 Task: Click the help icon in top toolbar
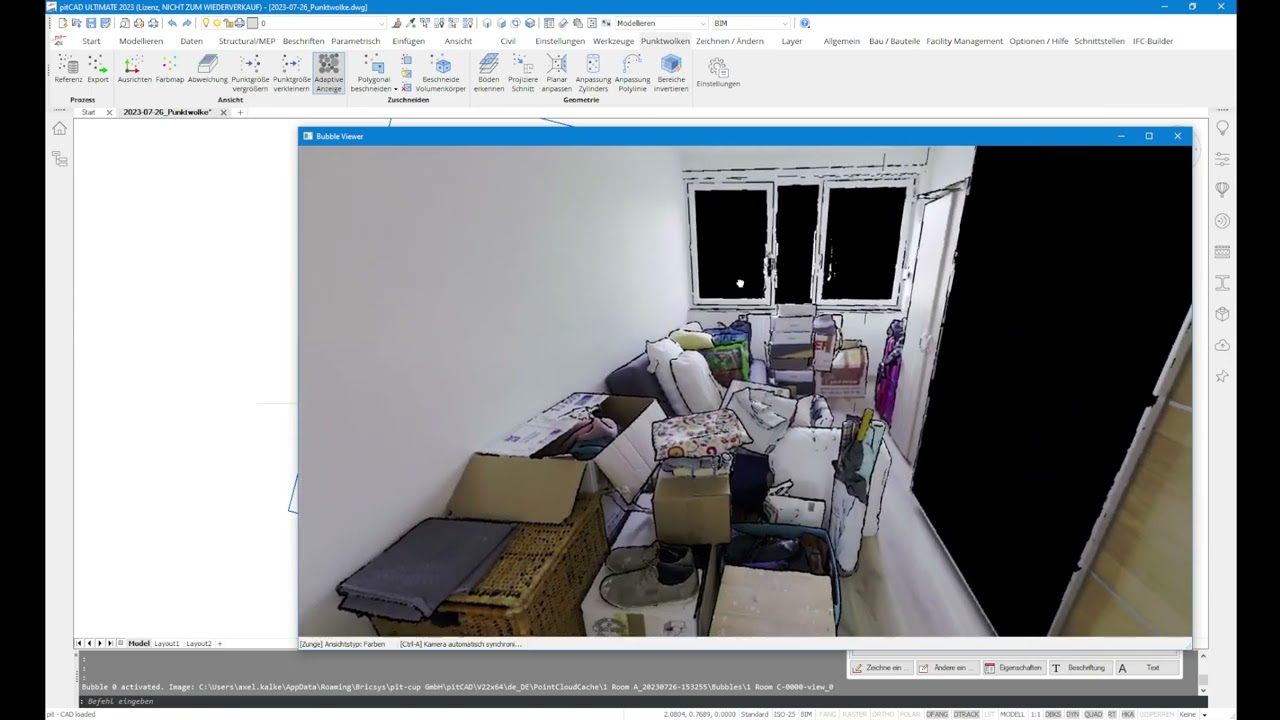click(x=805, y=23)
